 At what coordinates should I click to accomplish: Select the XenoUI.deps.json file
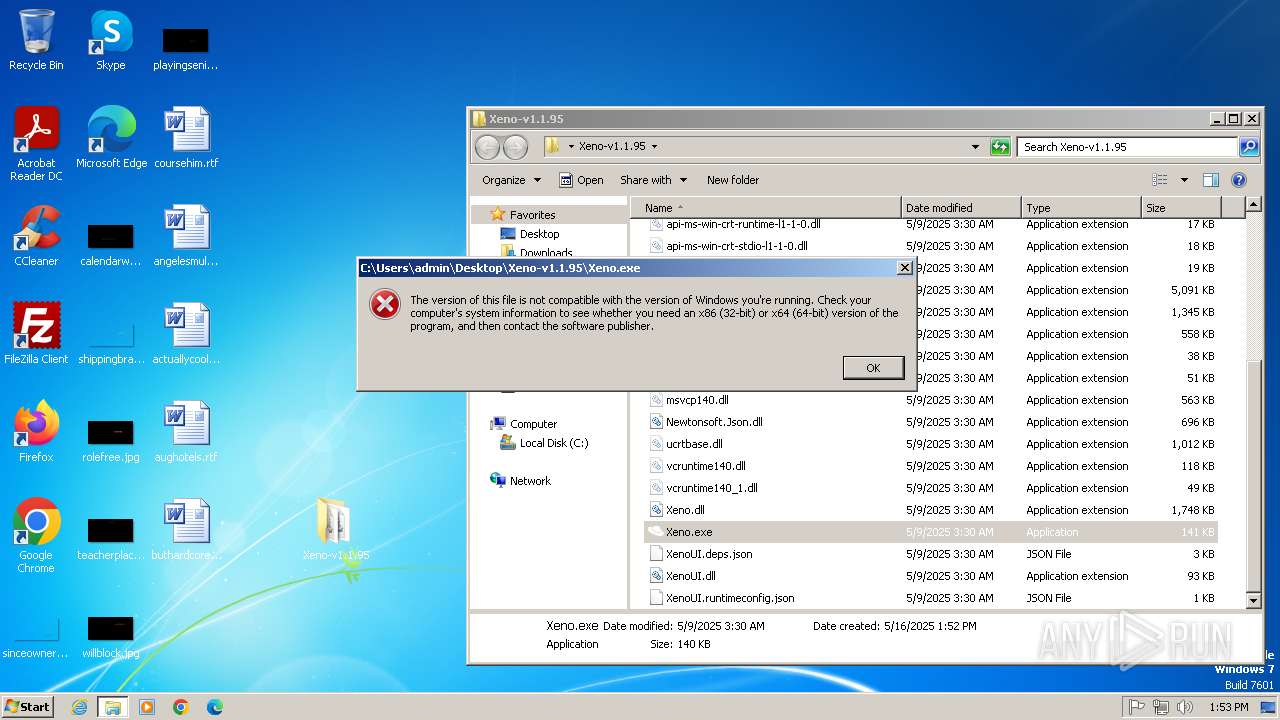[709, 554]
